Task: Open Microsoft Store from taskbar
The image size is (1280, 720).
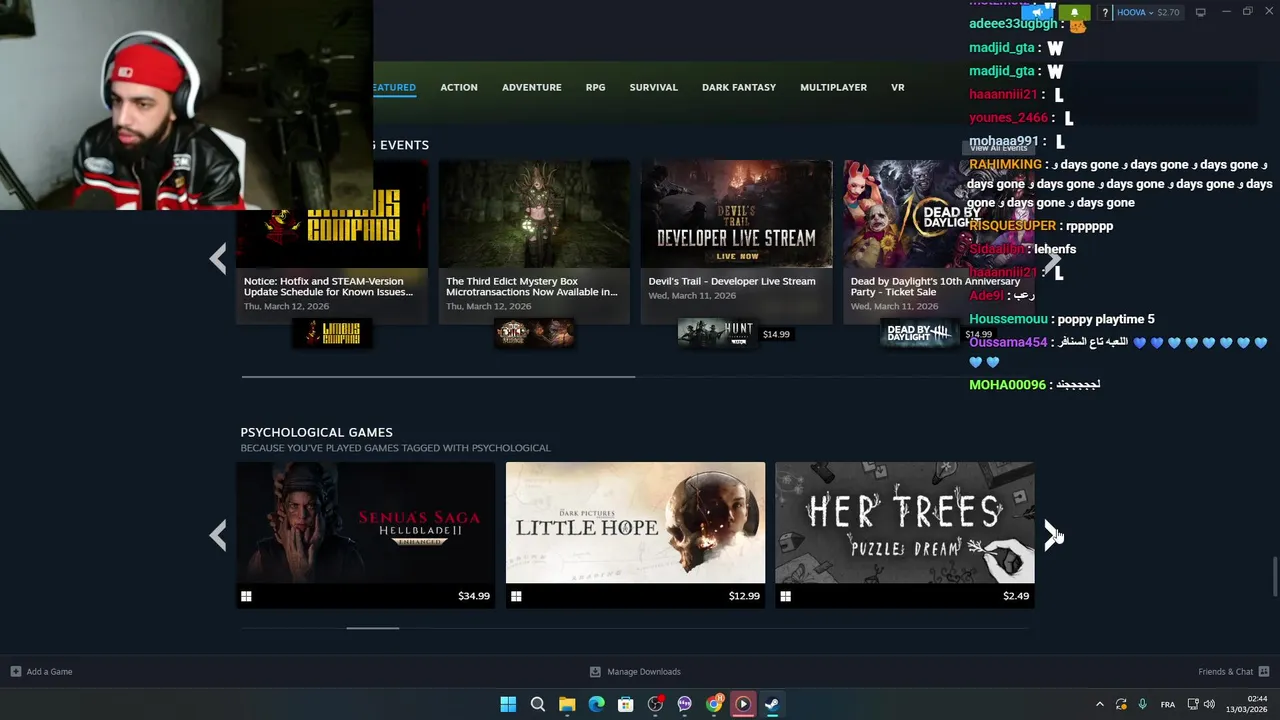Action: click(626, 704)
